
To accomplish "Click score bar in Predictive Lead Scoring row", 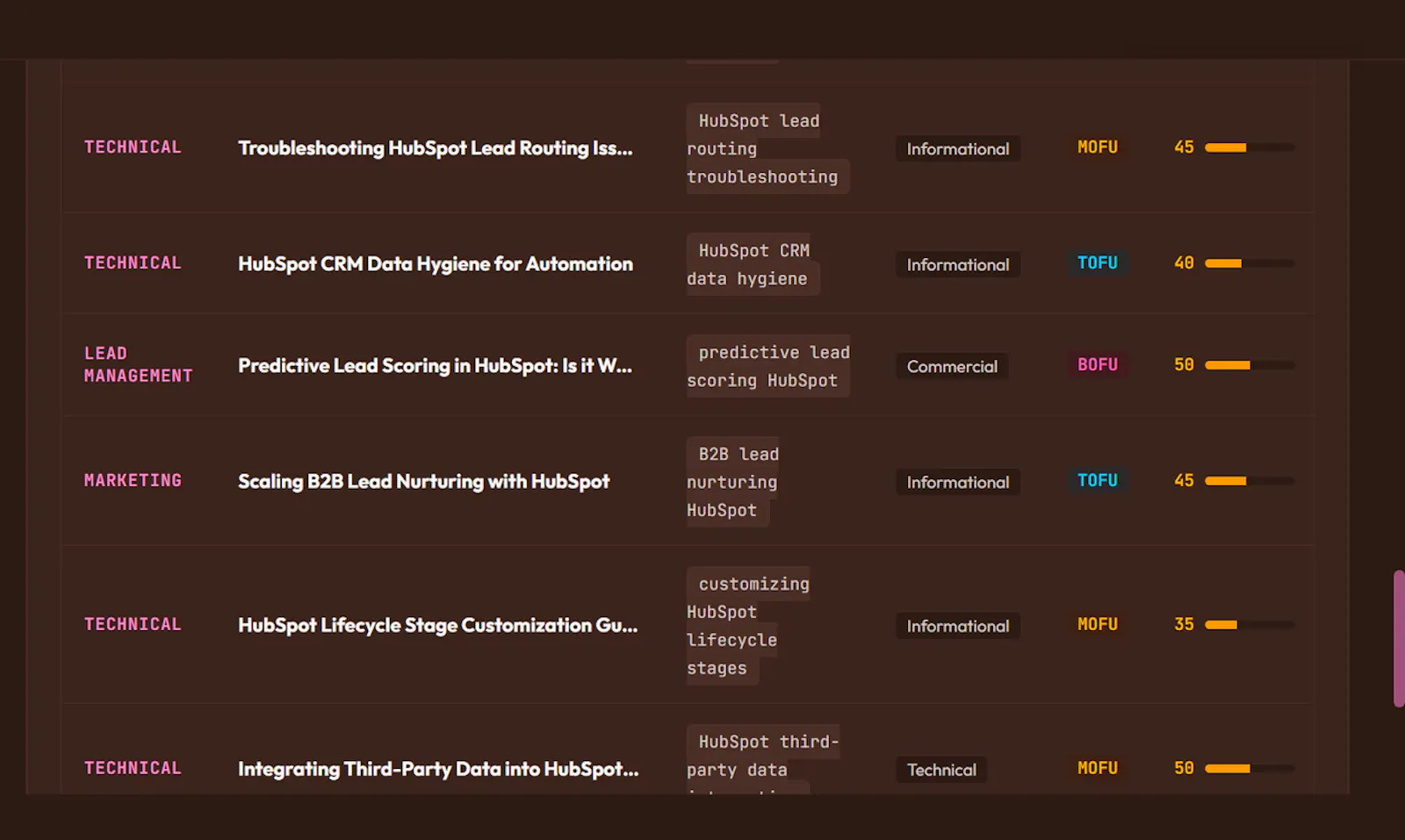I will (1250, 365).
